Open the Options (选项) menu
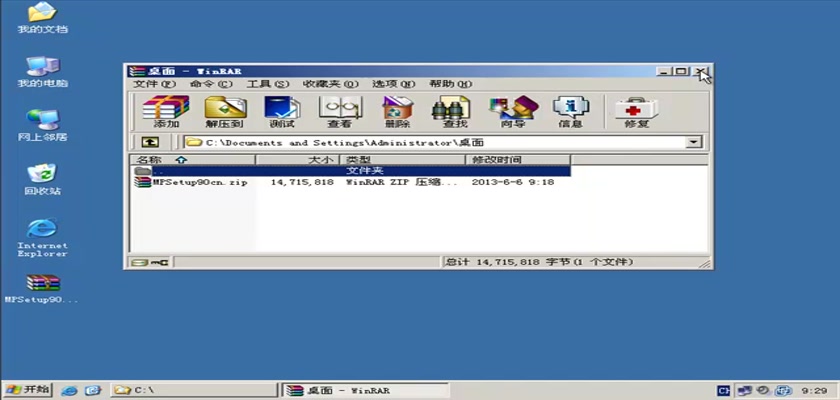840x400 pixels. point(394,84)
